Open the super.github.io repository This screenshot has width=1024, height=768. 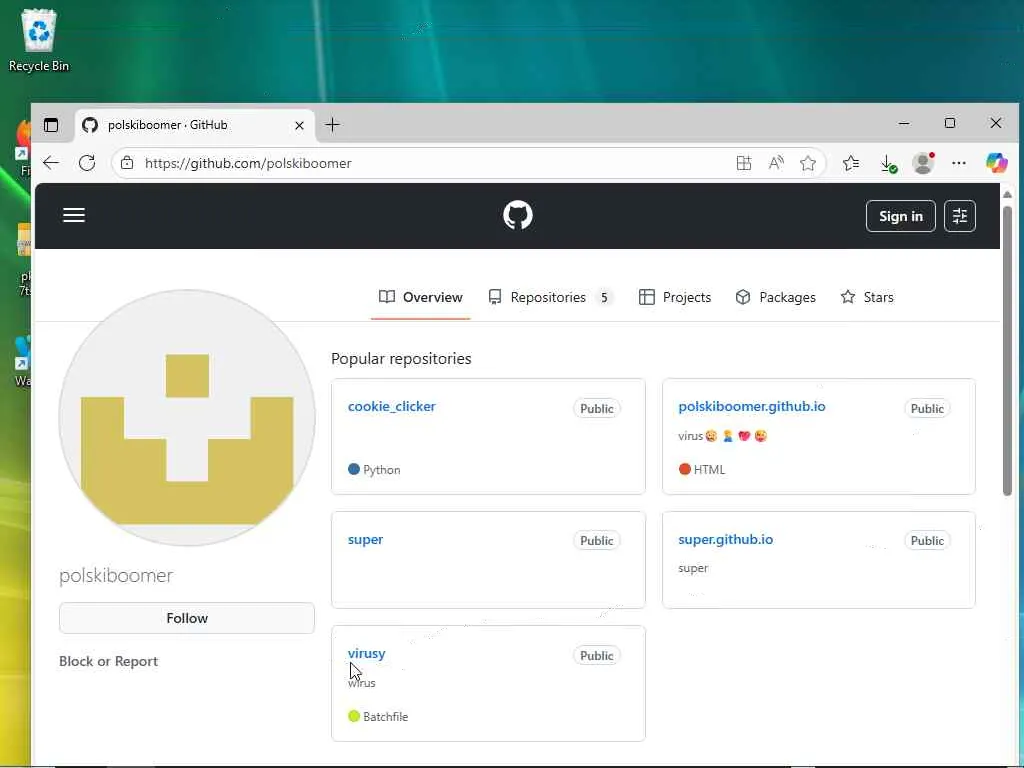[726, 539]
